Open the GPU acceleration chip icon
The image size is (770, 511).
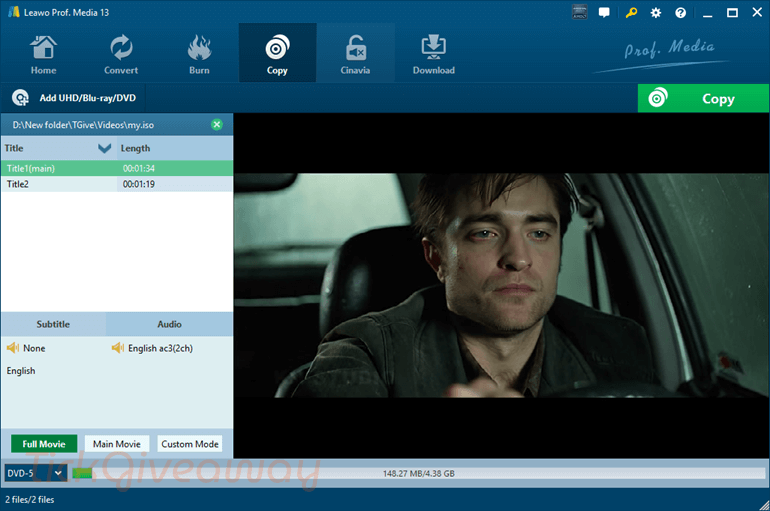coord(579,12)
